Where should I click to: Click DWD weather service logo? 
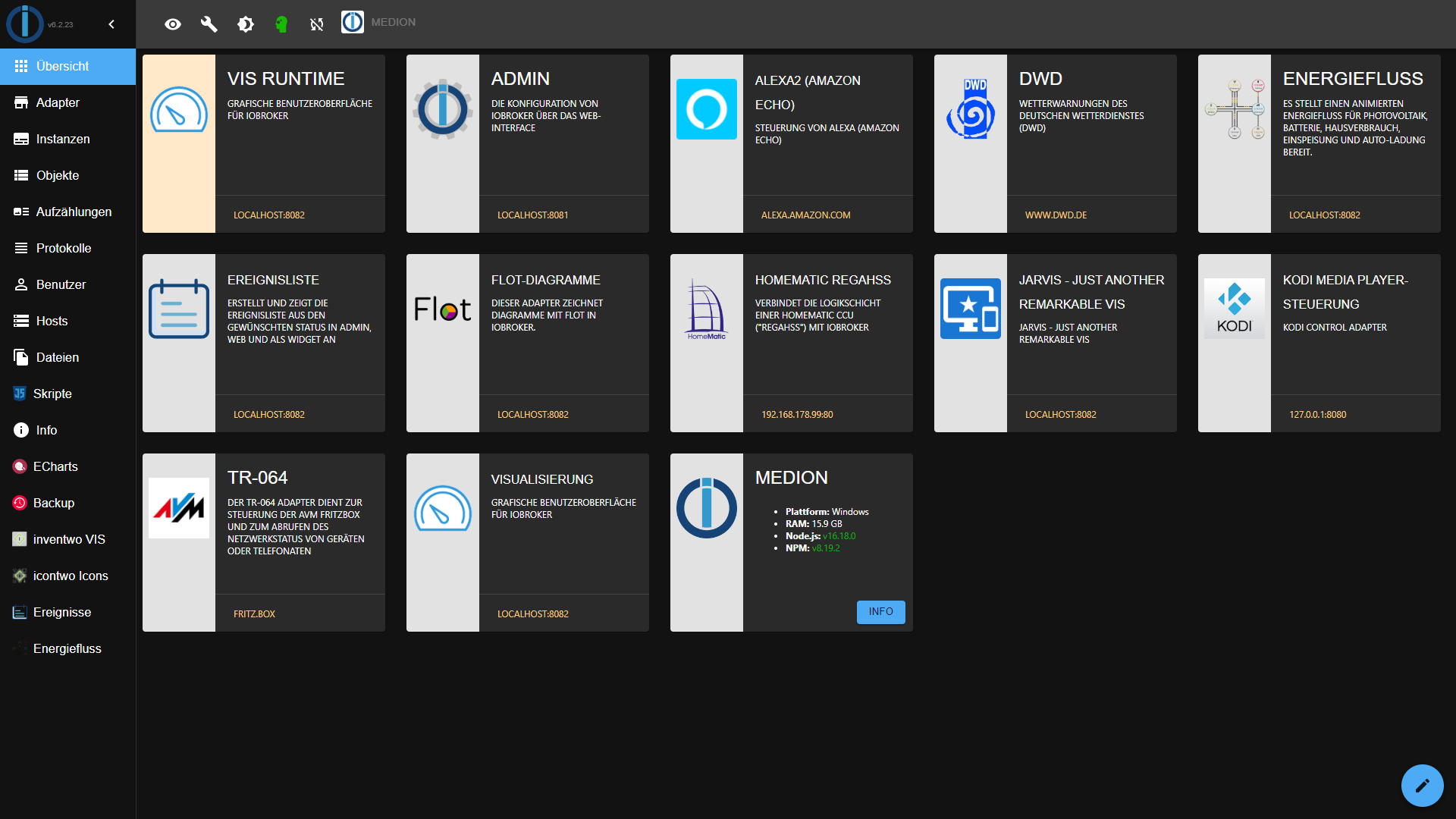pos(971,109)
